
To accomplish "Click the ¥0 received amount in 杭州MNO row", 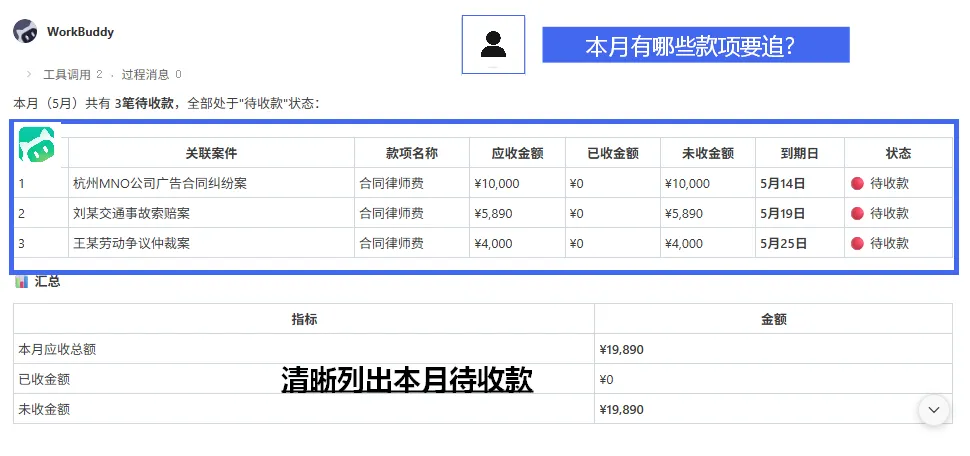I will tap(577, 184).
